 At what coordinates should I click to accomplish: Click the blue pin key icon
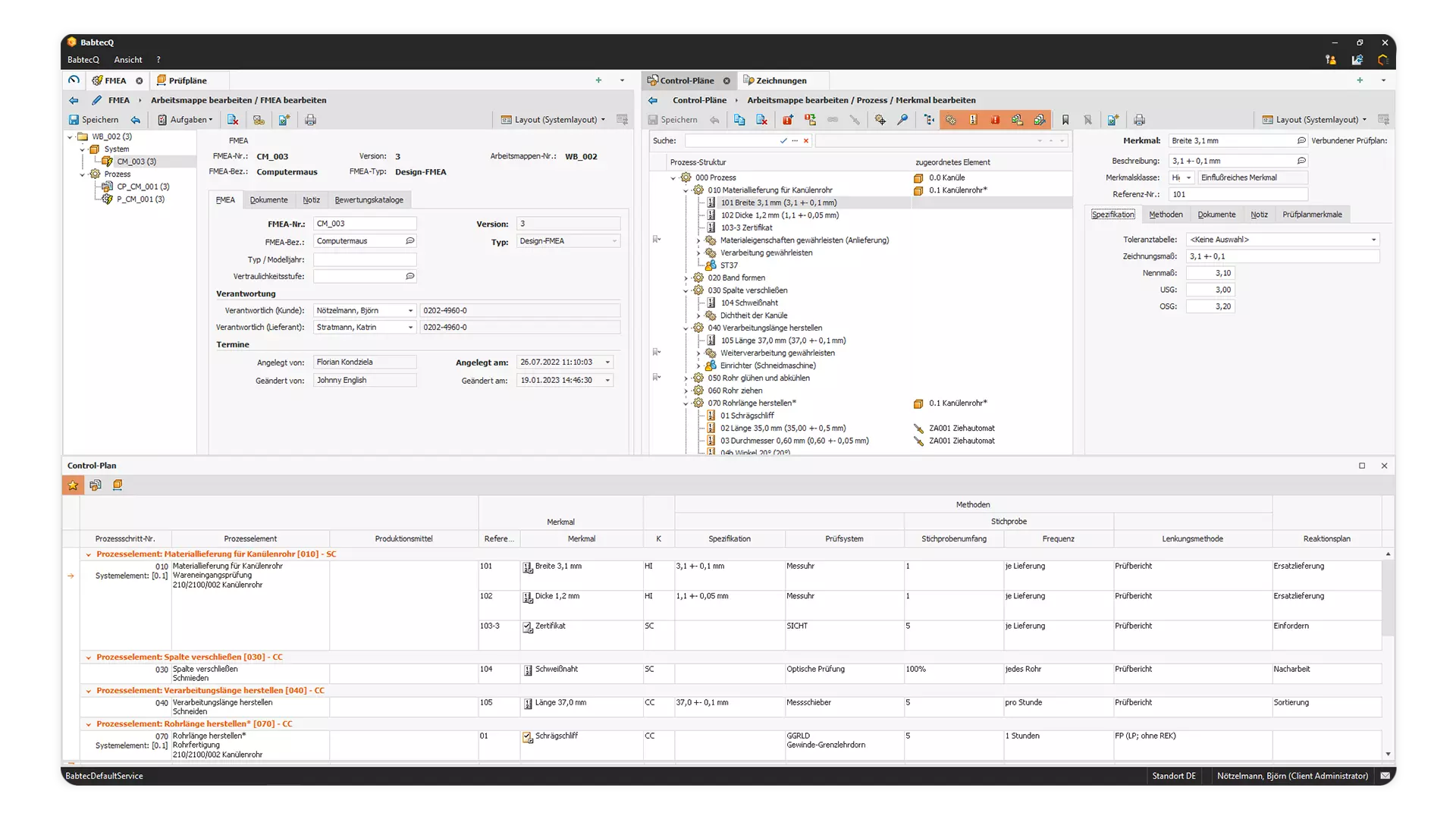902,120
